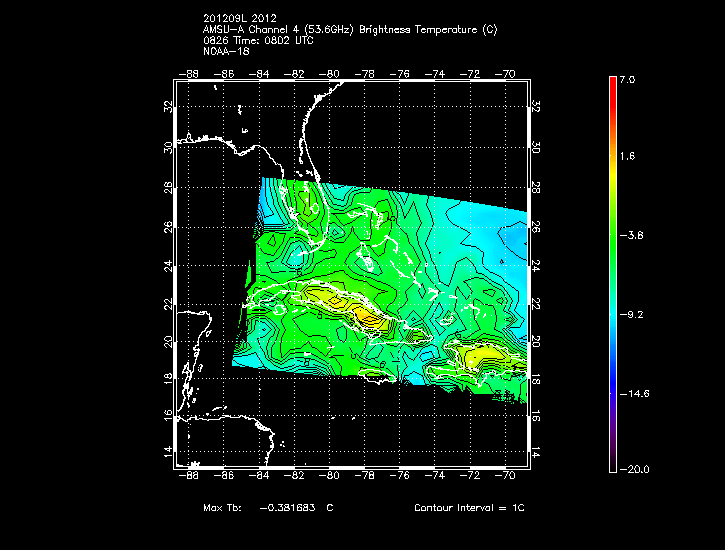725x550 pixels.
Task: Click the '14' label on the right latitude axis
Action: (535, 452)
